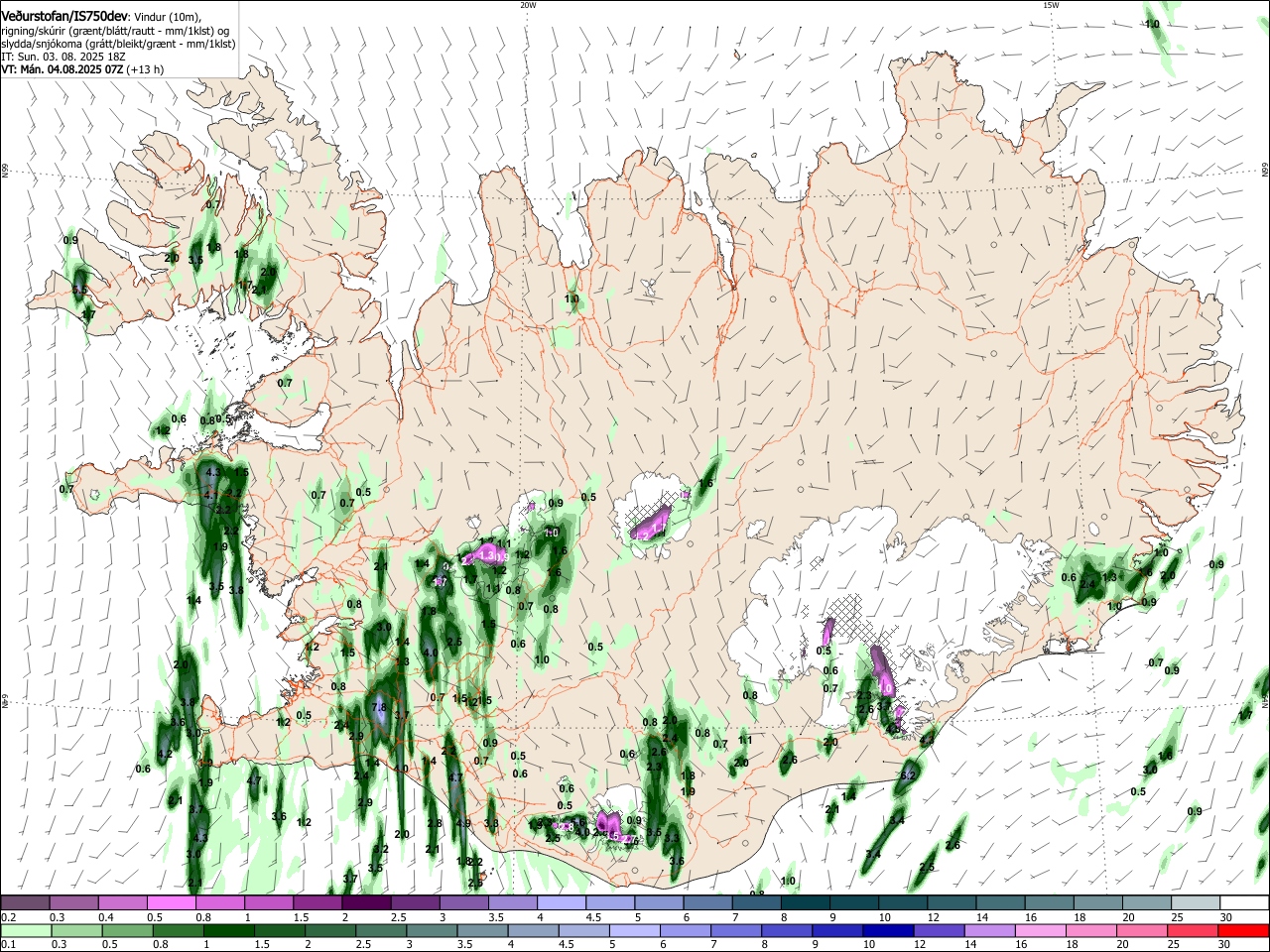
Task: Click the 'VT: Mán. 04.08.2025 07Z (+13 h)' line
Action: pos(82,69)
